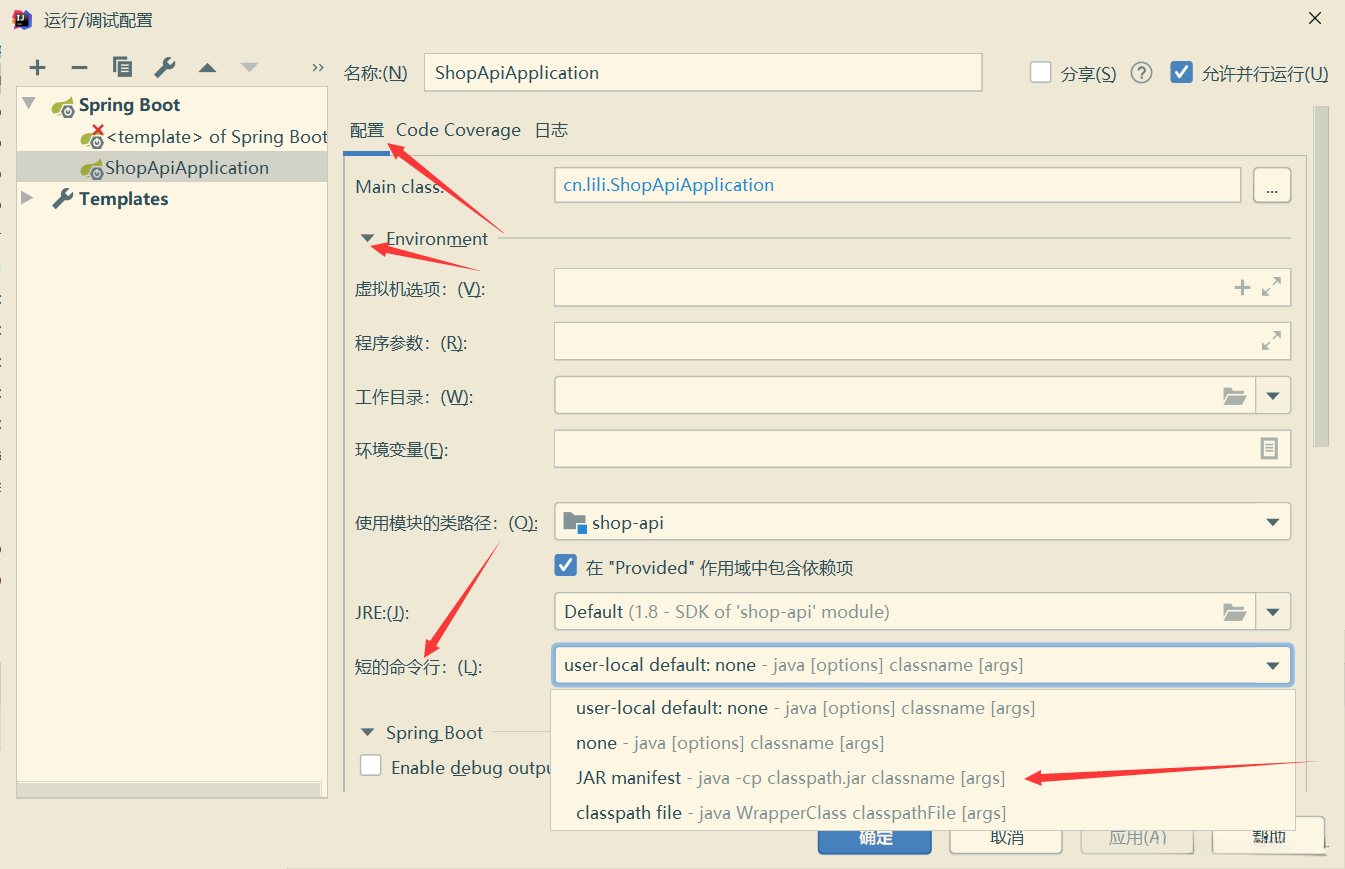Open the 环境变量 editor document icon
The height and width of the screenshot is (869, 1345).
[x=1269, y=449]
